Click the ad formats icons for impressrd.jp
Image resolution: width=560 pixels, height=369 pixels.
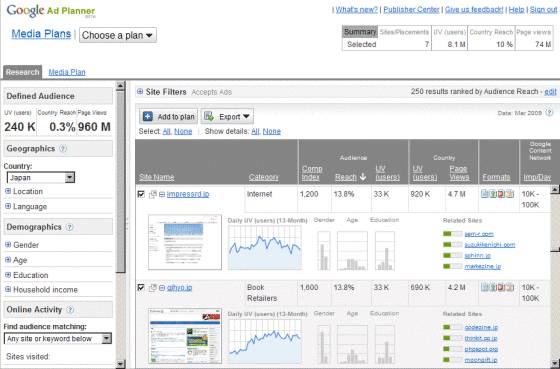498,194
